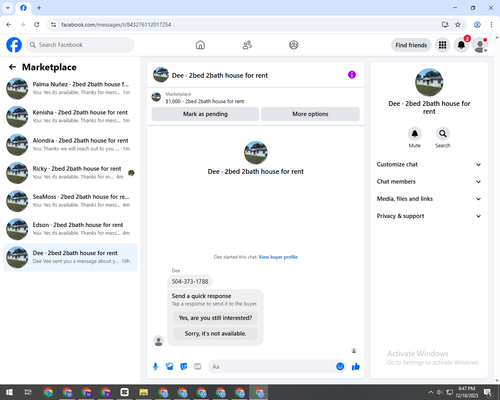Click the microphone voice clip icon

click(x=155, y=367)
